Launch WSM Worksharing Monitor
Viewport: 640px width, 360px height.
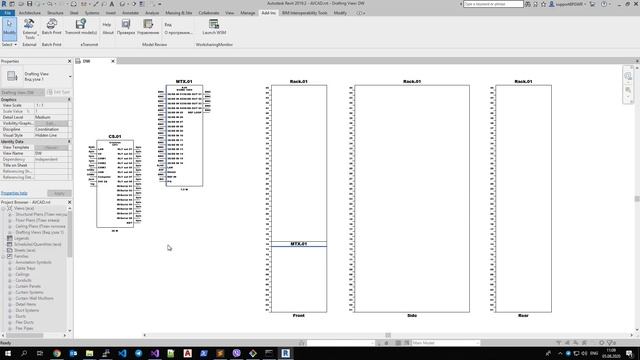(214, 27)
